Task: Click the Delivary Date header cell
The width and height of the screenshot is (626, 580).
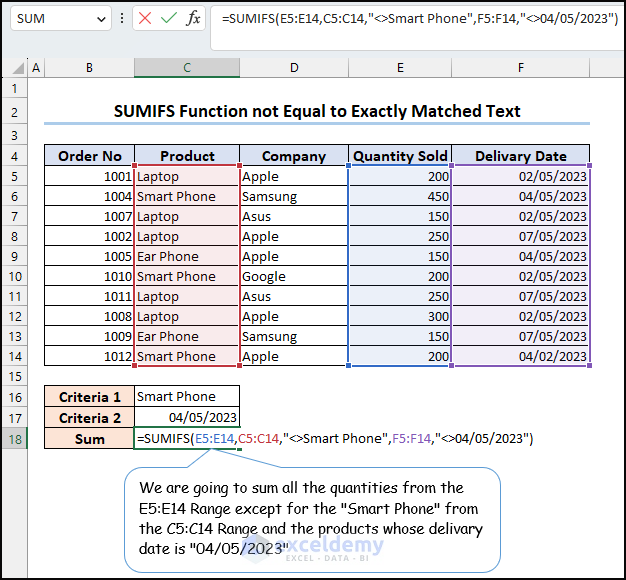Action: pos(520,156)
